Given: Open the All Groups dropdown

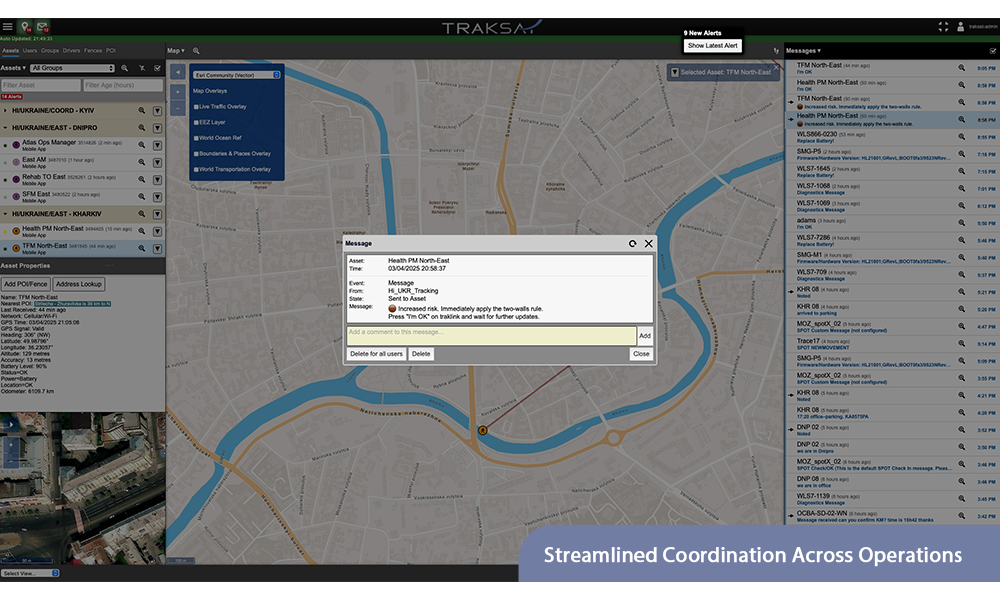Looking at the screenshot, I should pos(70,68).
